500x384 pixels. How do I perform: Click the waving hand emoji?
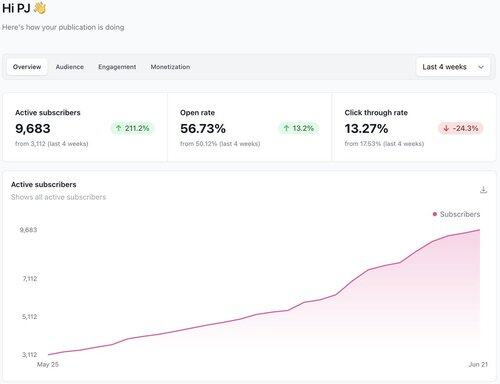(40, 8)
